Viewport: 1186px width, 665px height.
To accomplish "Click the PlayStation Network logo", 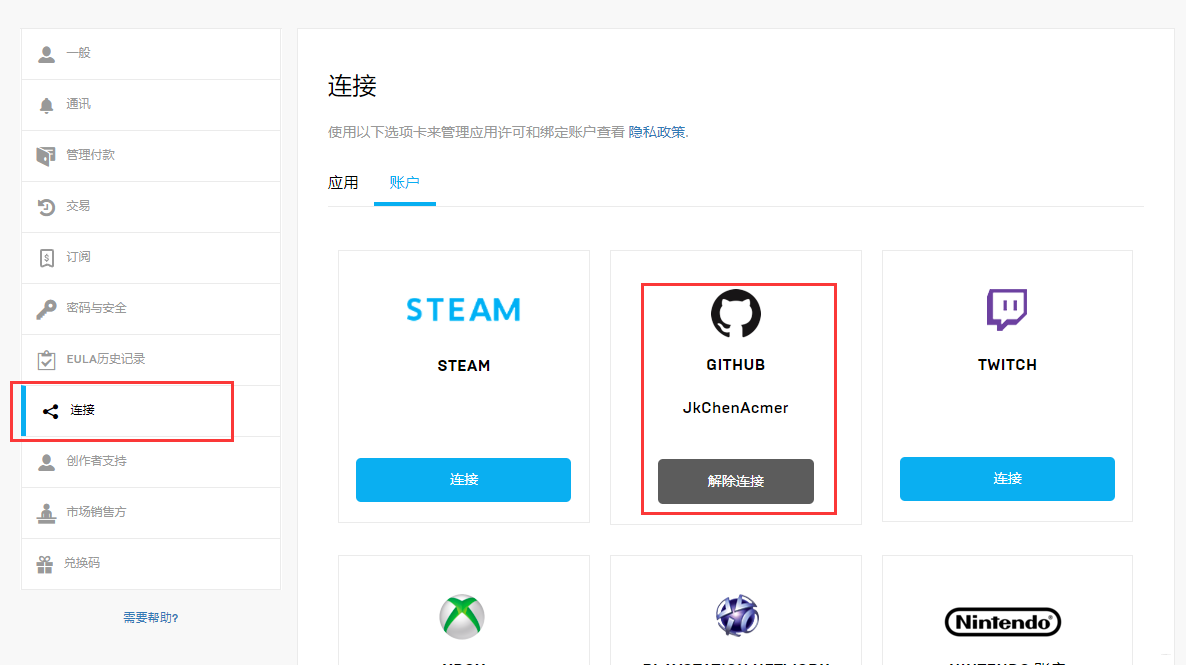I will (737, 615).
